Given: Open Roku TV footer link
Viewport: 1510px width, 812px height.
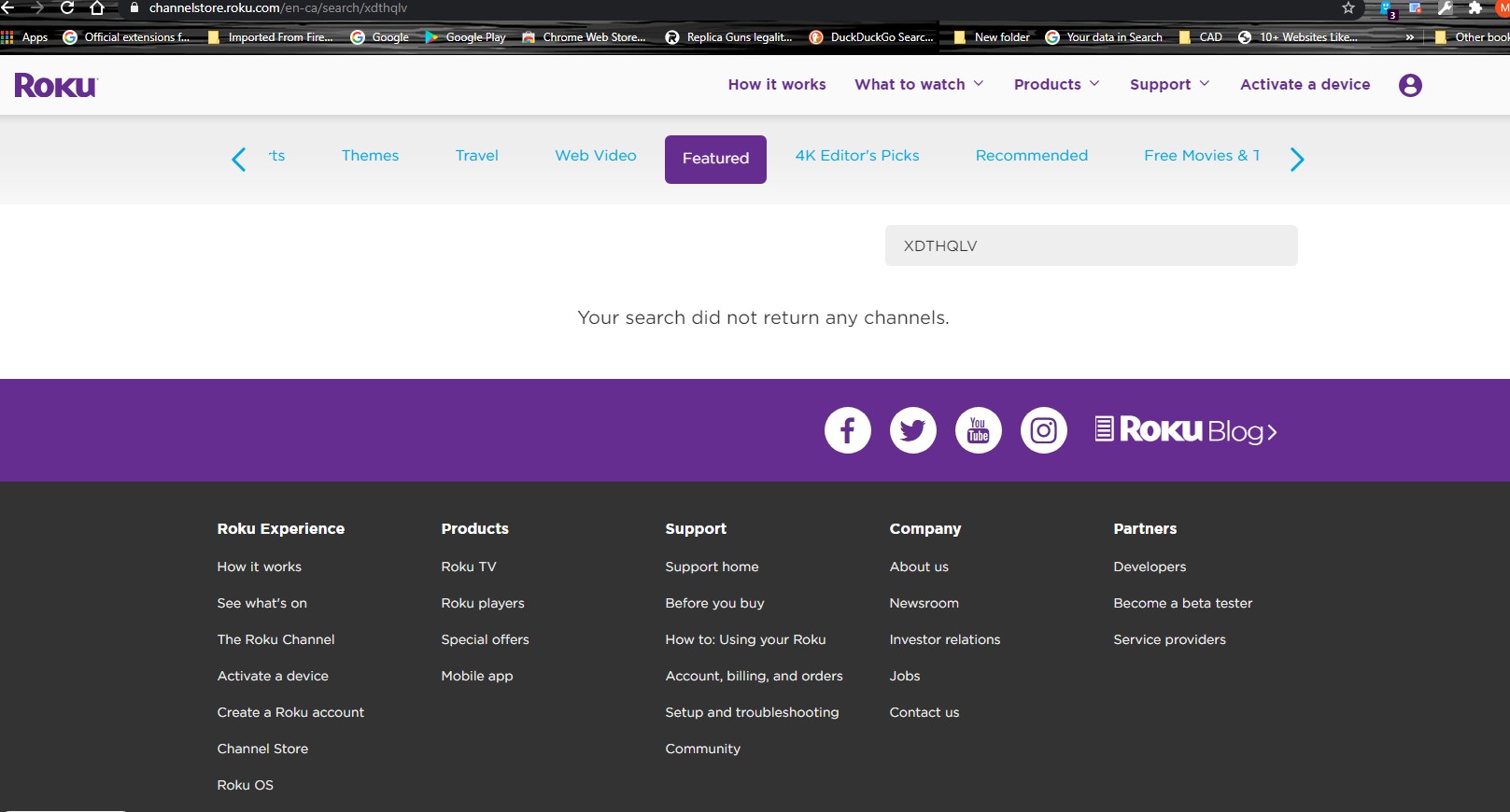Looking at the screenshot, I should pyautogui.click(x=469, y=567).
